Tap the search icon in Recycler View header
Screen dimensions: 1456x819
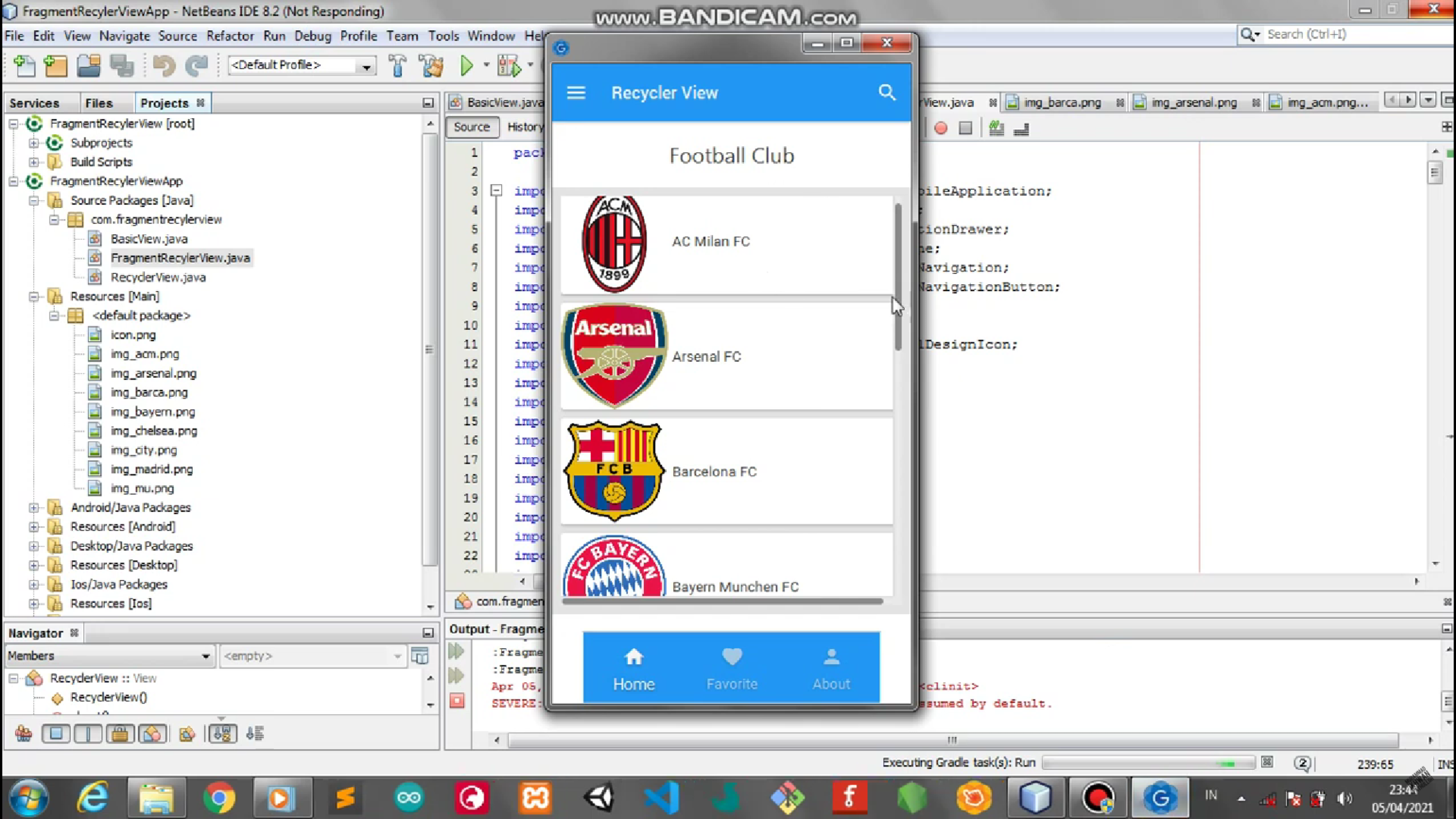887,92
